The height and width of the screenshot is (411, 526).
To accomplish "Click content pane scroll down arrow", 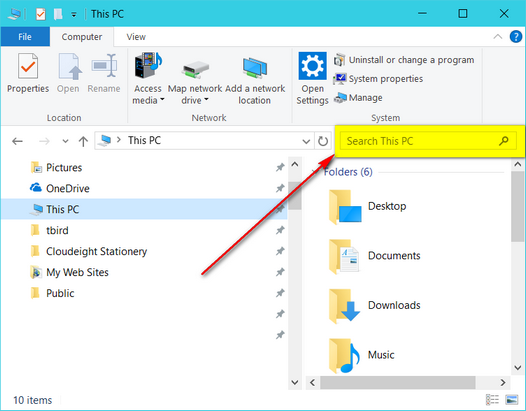I will (518, 368).
